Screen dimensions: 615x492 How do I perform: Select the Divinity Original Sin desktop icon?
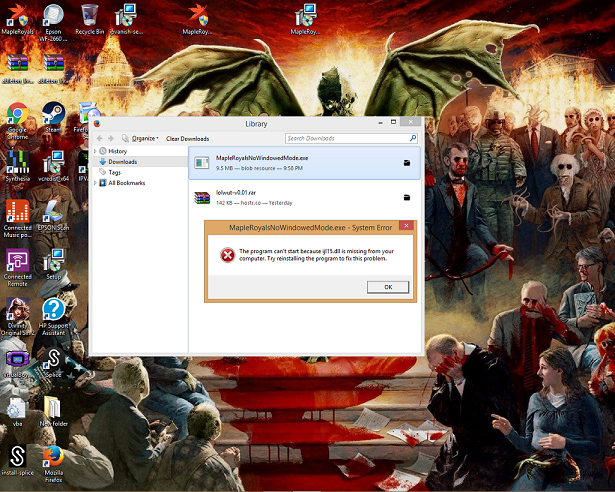(17, 317)
